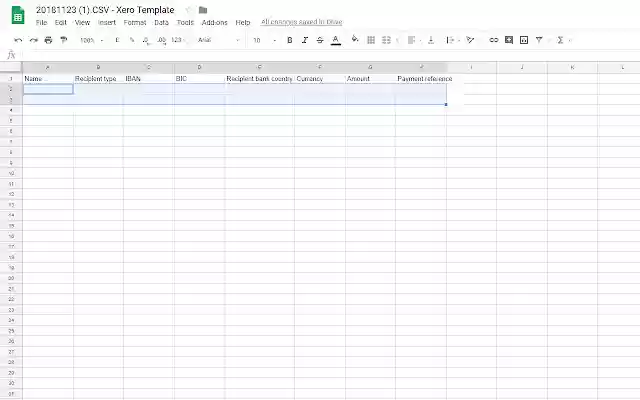The width and height of the screenshot is (640, 400).
Task: Click the Merge cells icon
Action: 386,40
